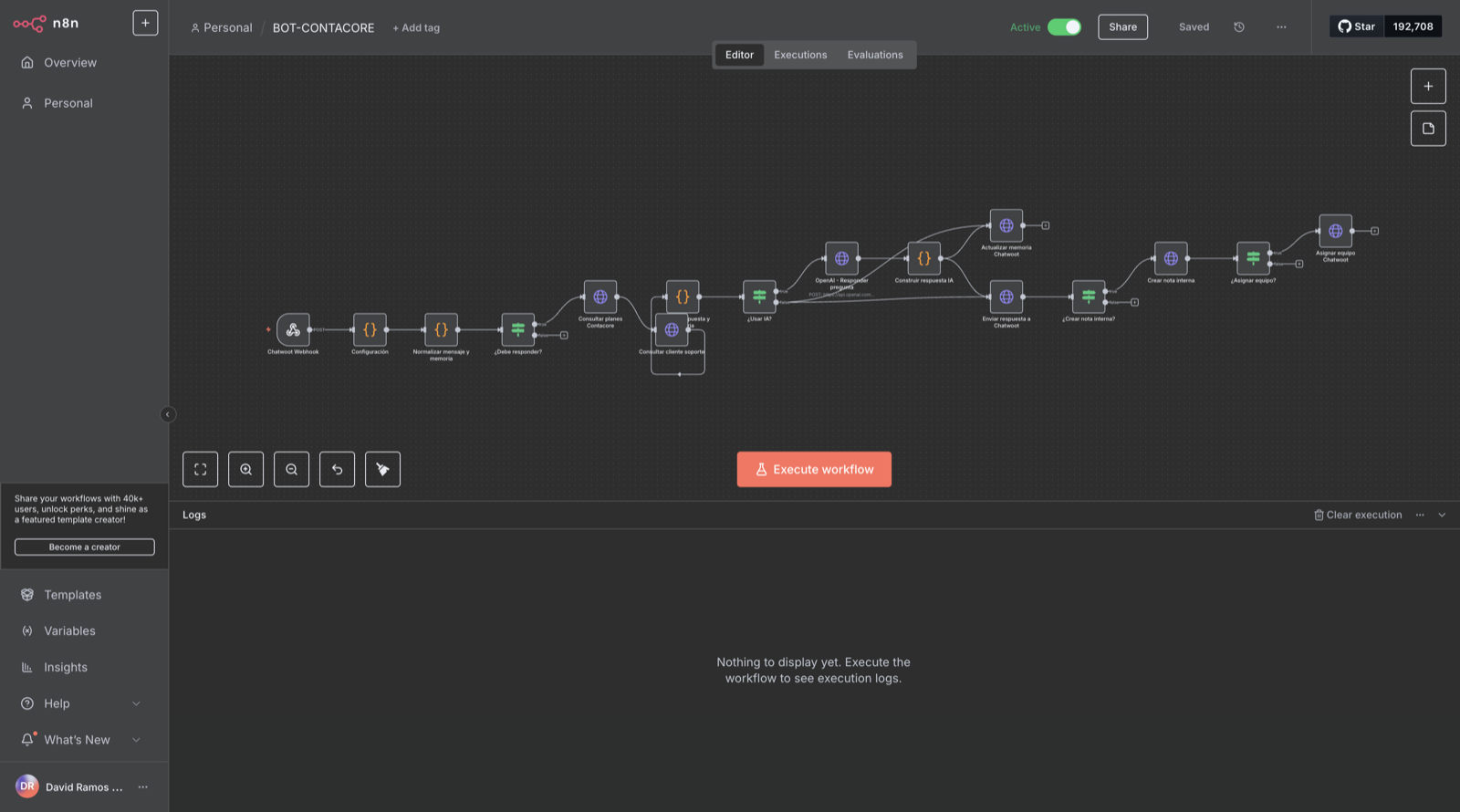
Task: Open the ¿Usar IA? IF node
Action: (759, 297)
